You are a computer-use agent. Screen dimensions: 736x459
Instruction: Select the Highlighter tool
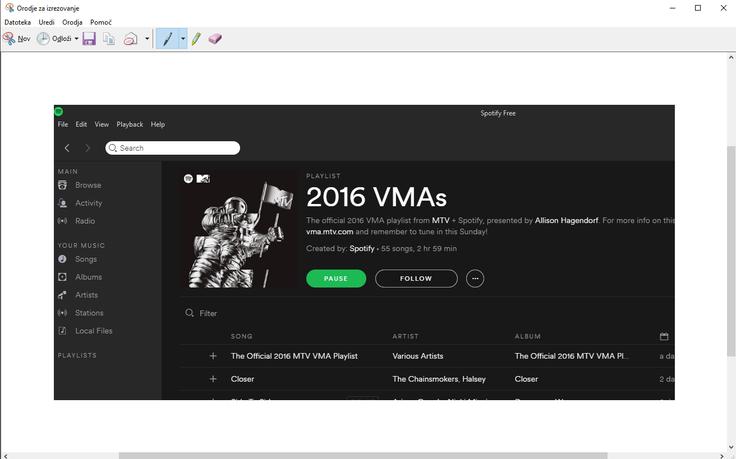196,38
